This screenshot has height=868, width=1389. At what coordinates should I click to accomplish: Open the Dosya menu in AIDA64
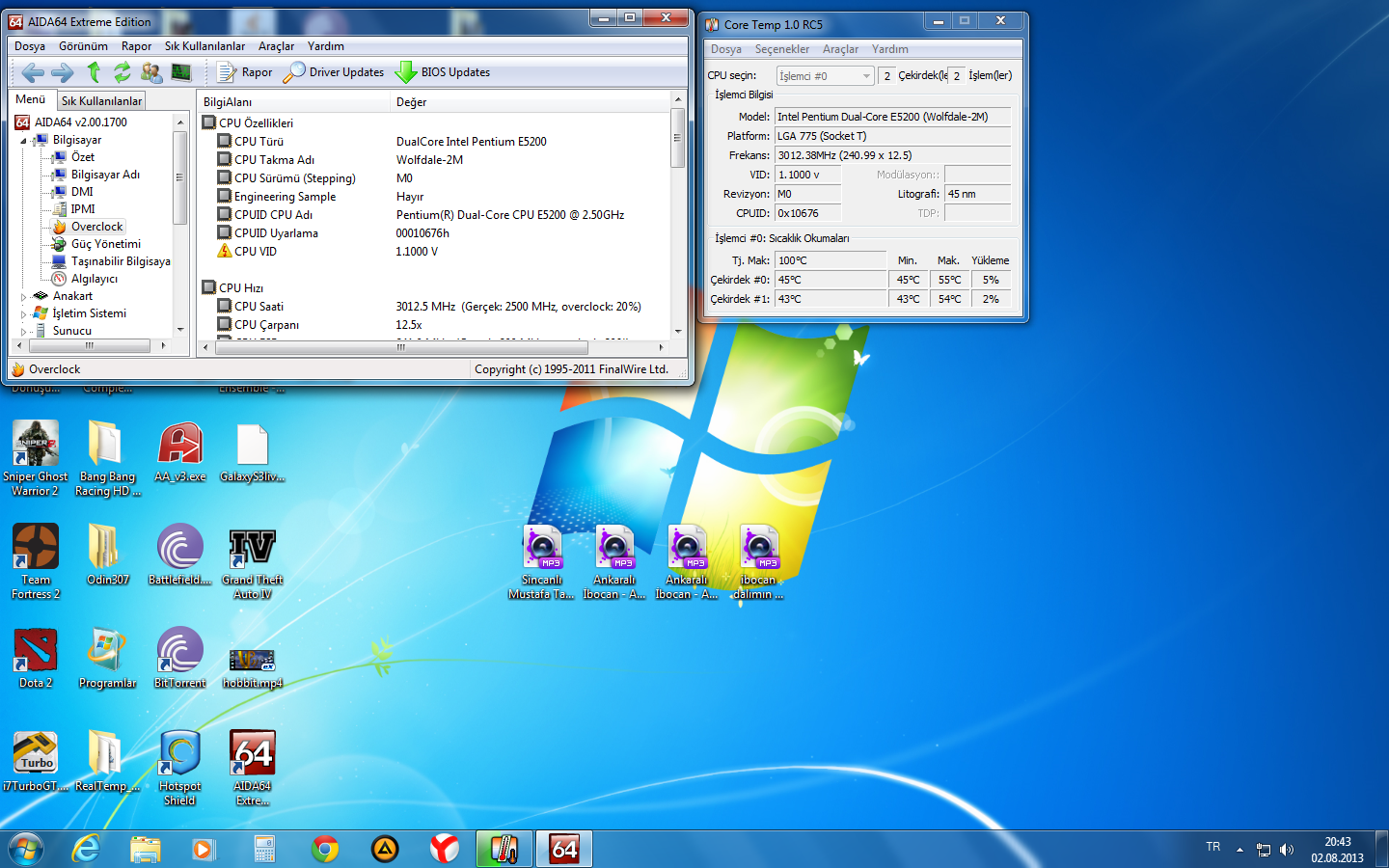coord(29,46)
